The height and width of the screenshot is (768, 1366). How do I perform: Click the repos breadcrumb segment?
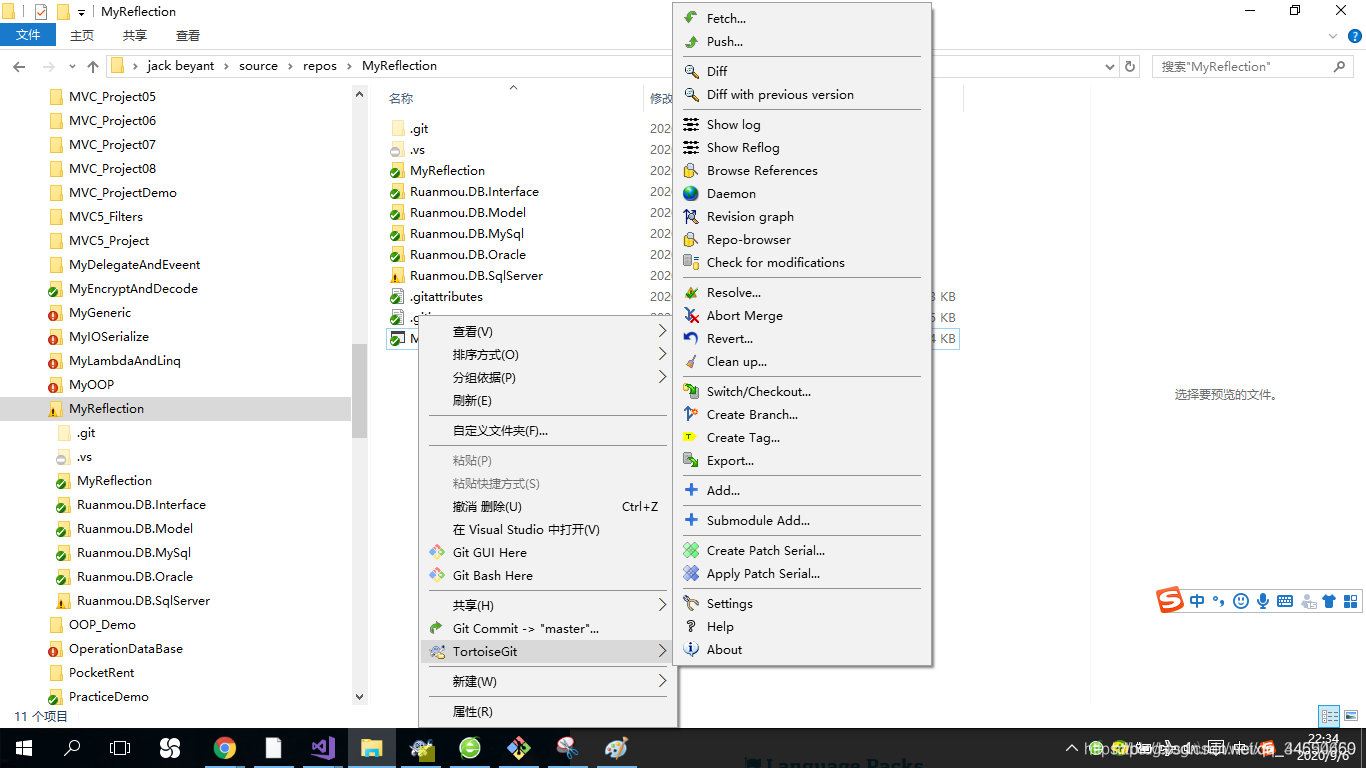click(x=320, y=66)
